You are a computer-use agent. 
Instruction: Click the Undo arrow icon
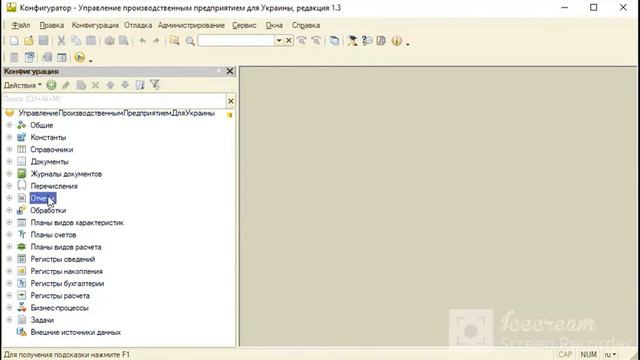[x=142, y=41]
